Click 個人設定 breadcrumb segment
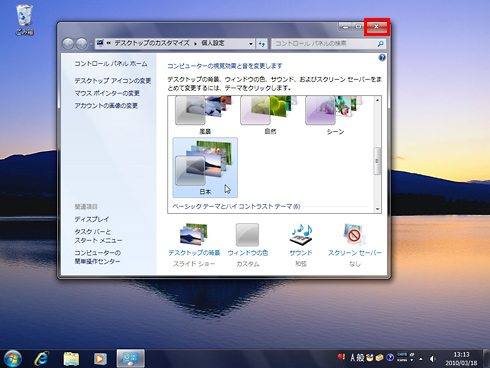Viewport: 490px width, 368px height. [x=213, y=43]
